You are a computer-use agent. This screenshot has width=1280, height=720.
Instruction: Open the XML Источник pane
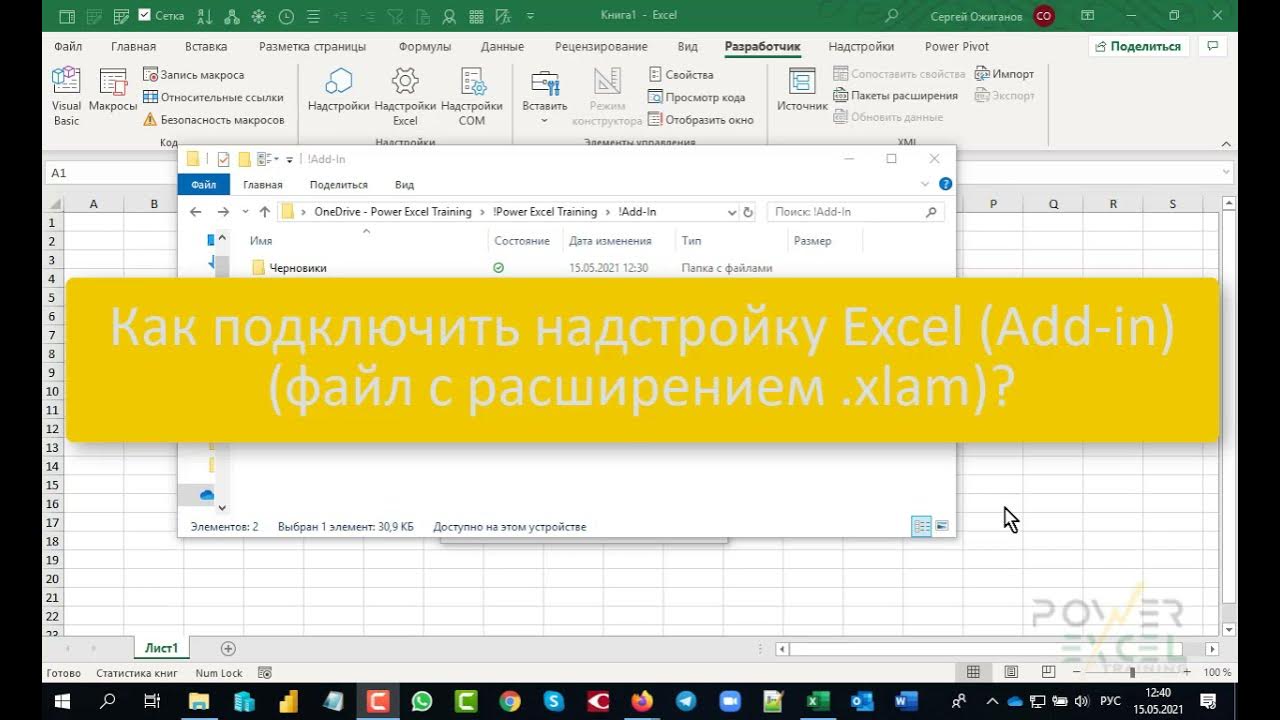pos(802,92)
